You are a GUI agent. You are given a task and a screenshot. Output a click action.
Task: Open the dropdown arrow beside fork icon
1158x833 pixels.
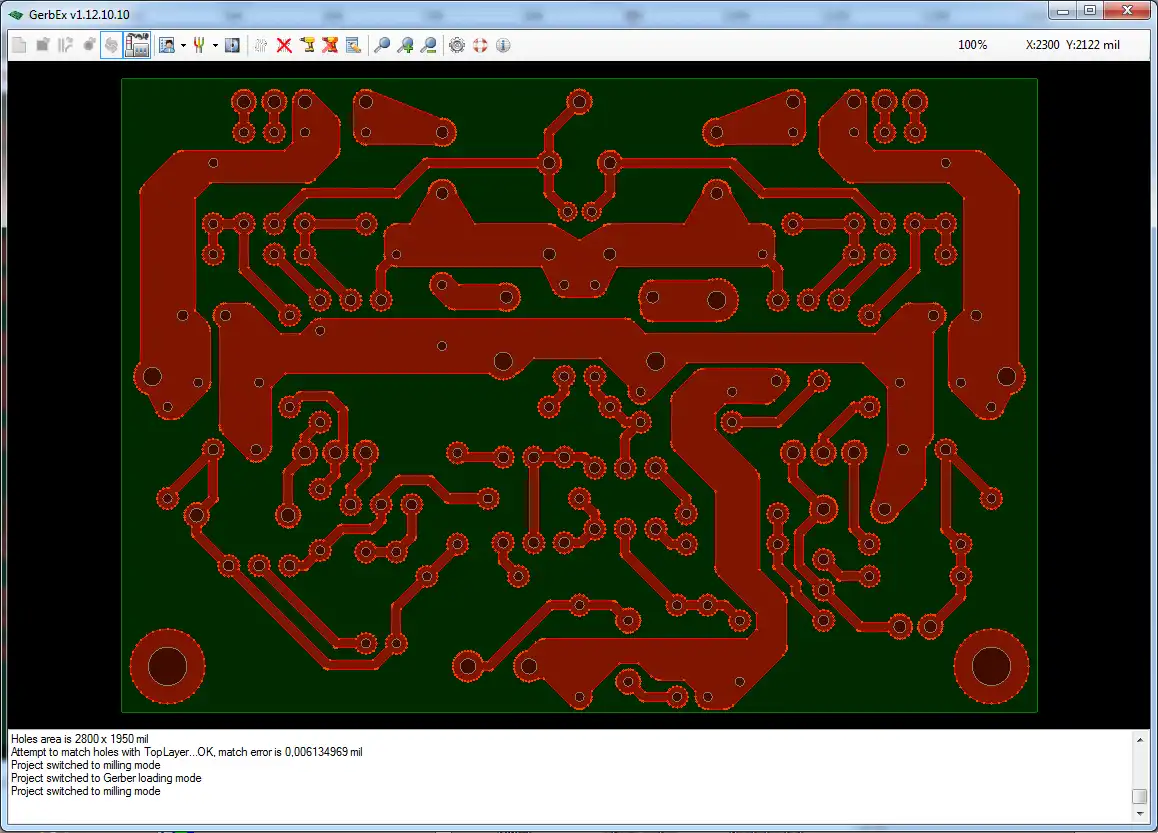pyautogui.click(x=215, y=46)
